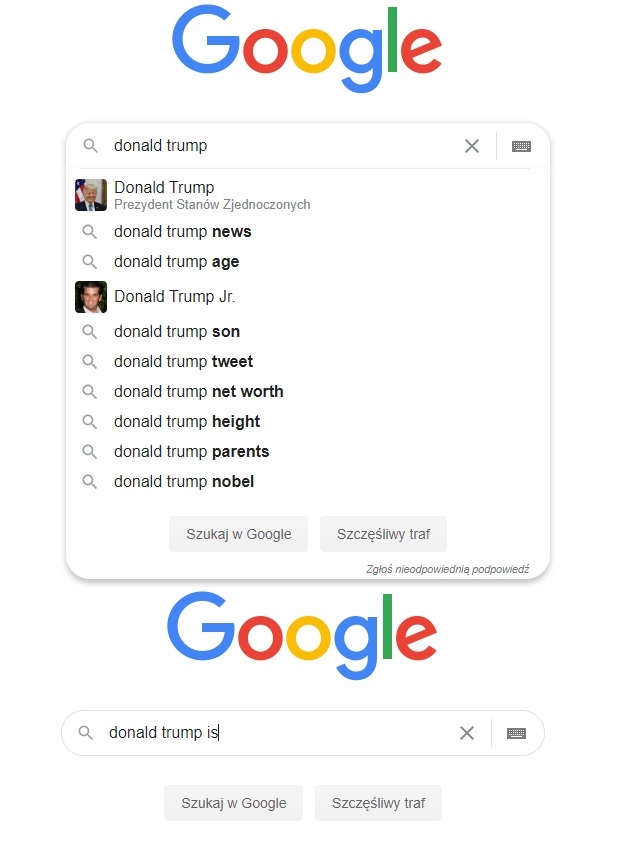Choose 'donald trump parents' suggestion
Screen dimensions: 625x842
[191, 452]
